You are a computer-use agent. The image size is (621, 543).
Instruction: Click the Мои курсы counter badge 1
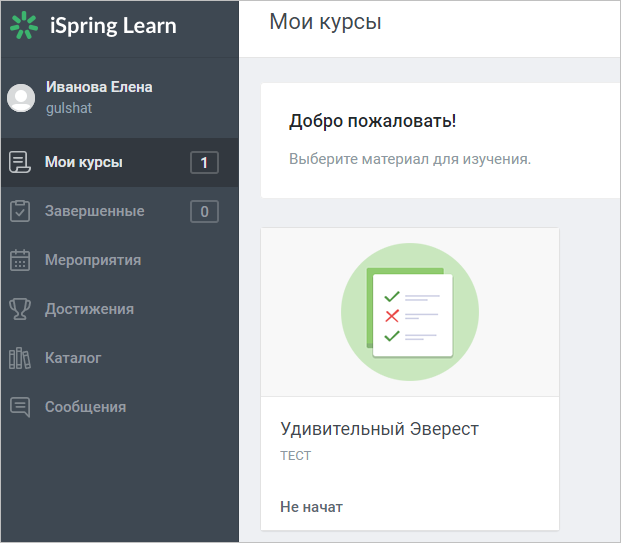click(x=204, y=162)
